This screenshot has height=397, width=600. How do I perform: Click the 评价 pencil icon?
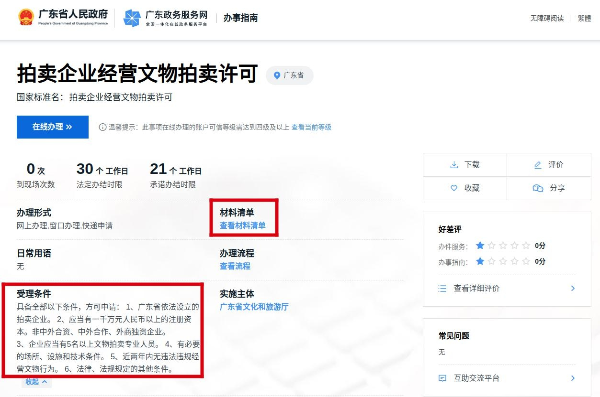click(x=538, y=165)
